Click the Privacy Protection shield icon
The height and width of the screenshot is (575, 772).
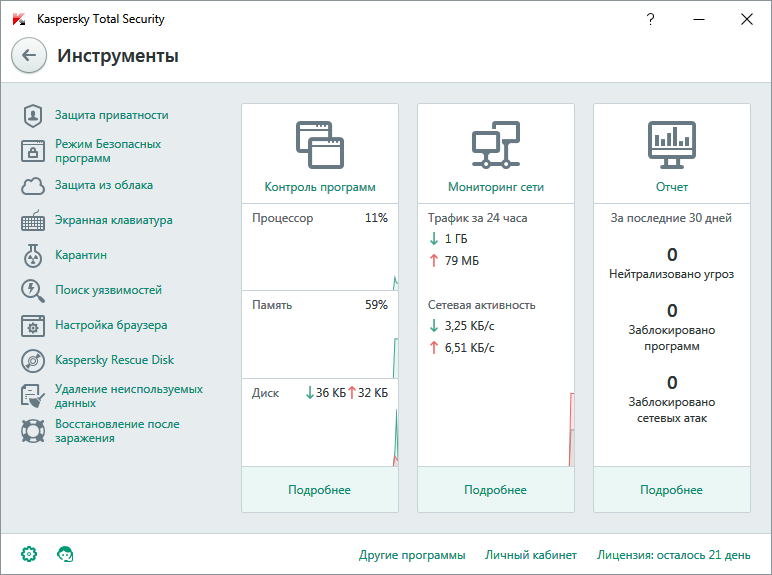(x=34, y=116)
